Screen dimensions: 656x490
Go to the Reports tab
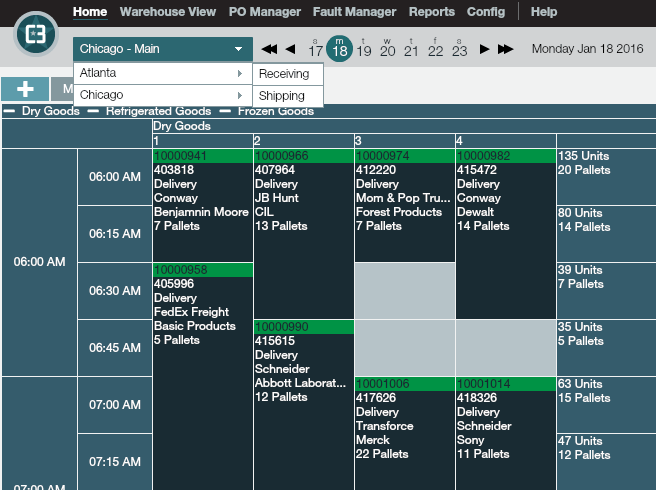tap(432, 12)
